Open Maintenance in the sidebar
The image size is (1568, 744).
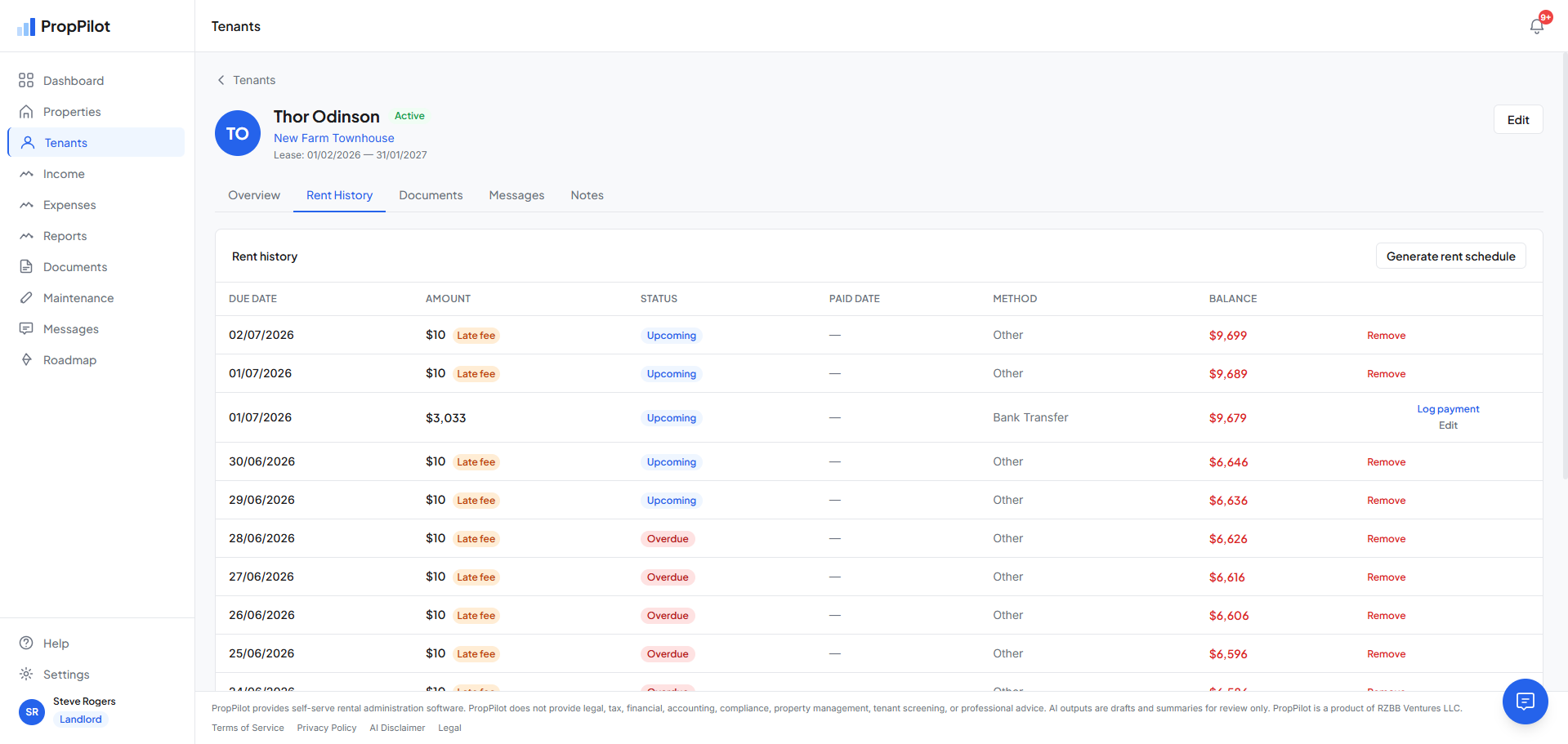coord(96,297)
